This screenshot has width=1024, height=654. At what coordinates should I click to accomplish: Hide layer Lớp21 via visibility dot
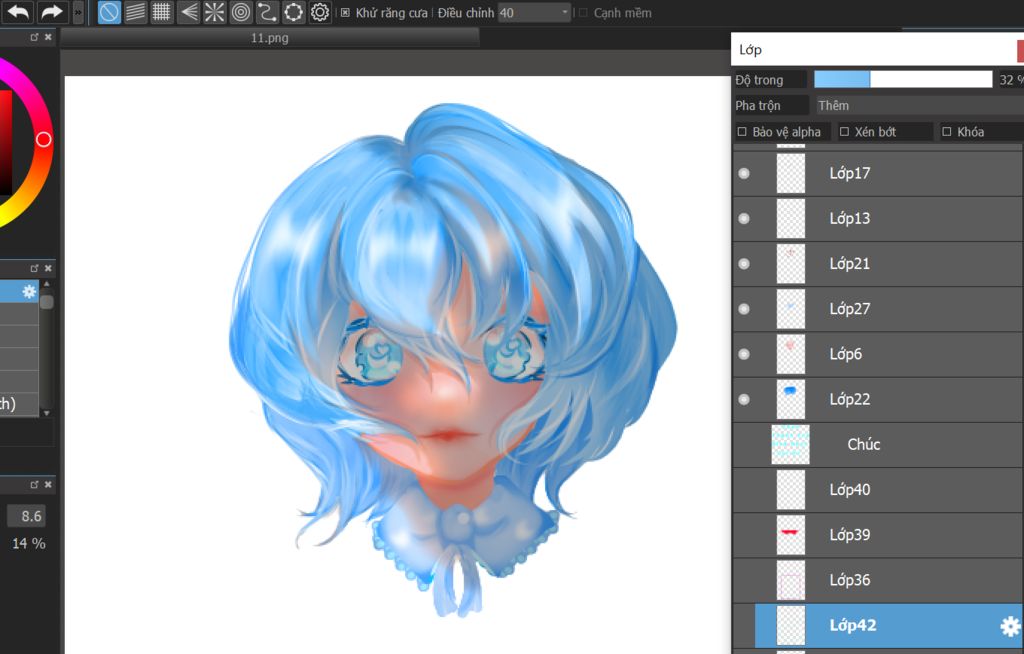[x=744, y=264]
